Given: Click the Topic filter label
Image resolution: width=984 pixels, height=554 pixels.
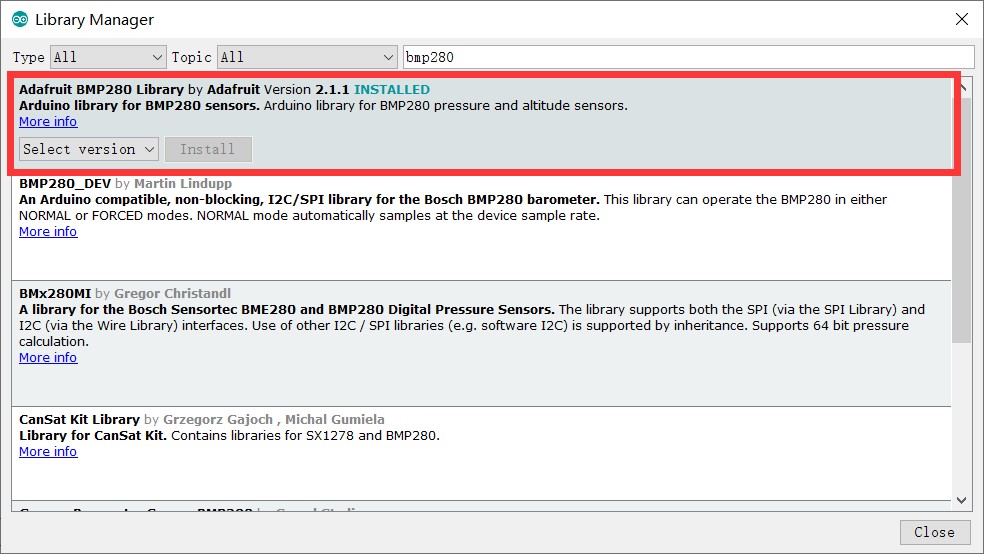Looking at the screenshot, I should [191, 57].
